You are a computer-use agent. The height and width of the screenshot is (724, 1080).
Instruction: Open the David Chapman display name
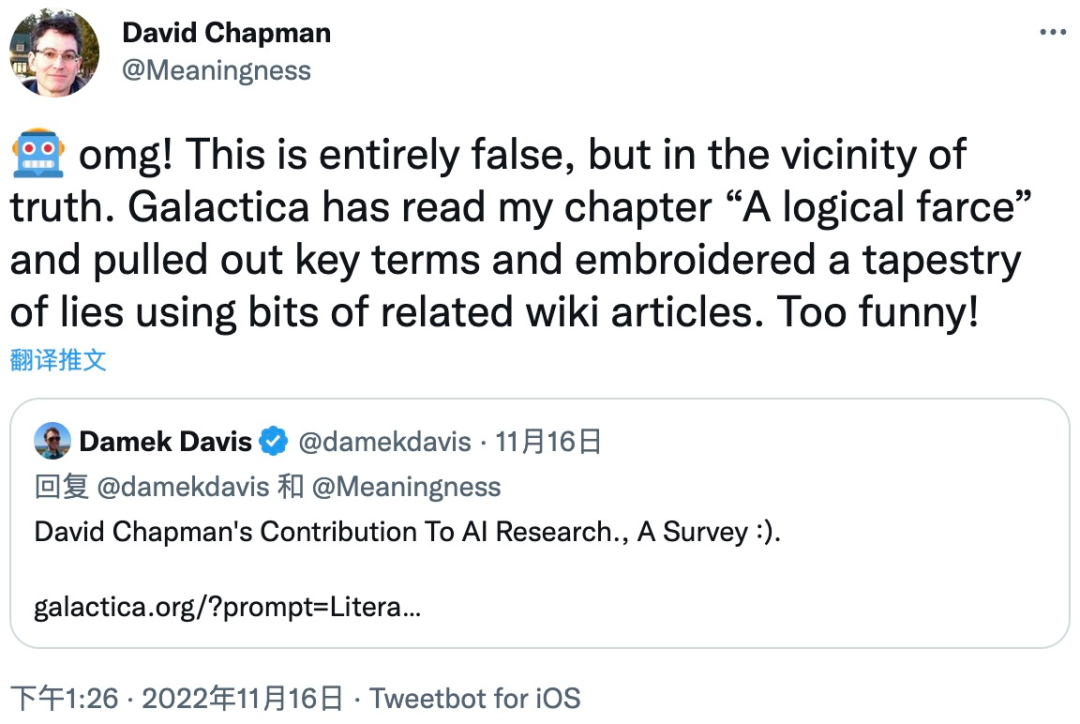point(227,33)
